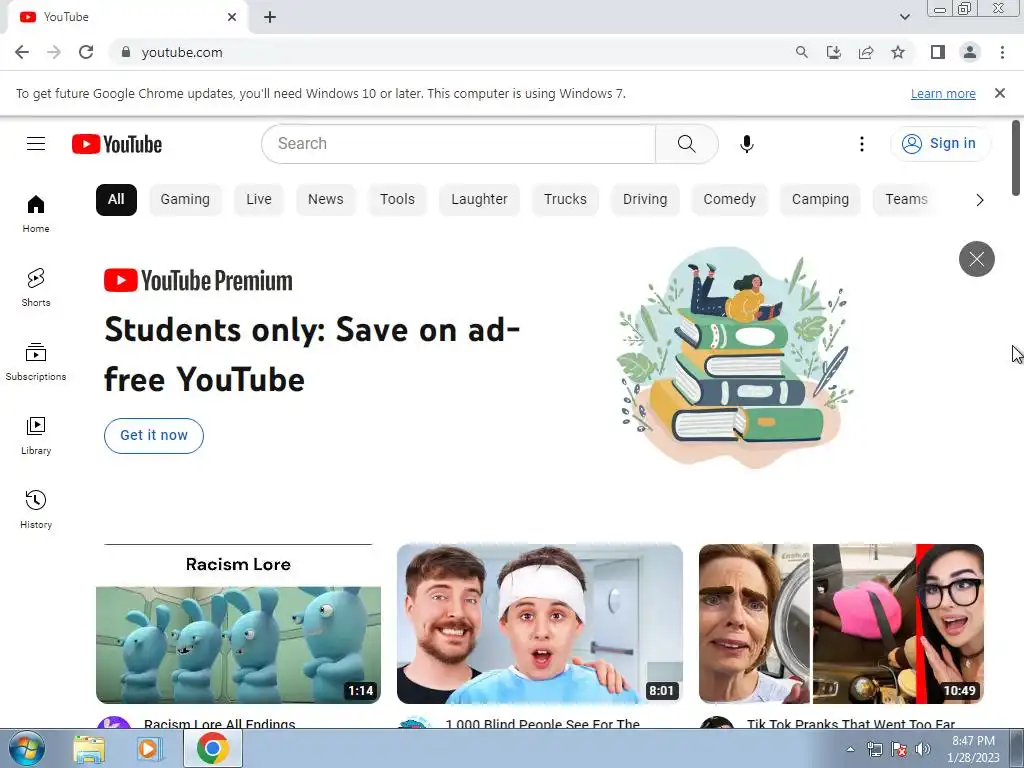The image size is (1024, 768).
Task: Click the network tray icon
Action: [x=874, y=749]
